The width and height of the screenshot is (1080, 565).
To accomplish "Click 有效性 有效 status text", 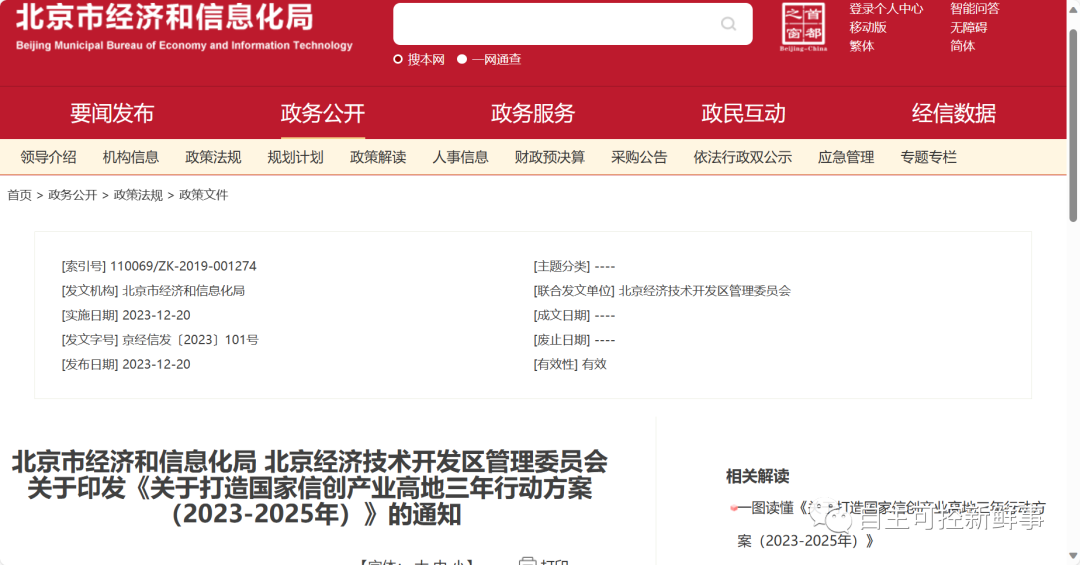I will (594, 364).
